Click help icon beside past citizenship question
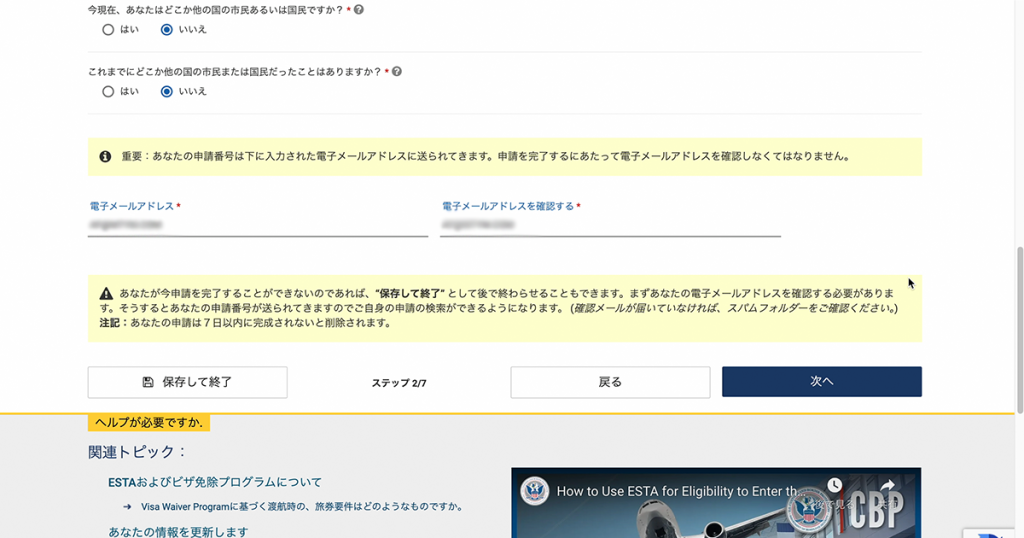The width and height of the screenshot is (1024, 538). 397,72
